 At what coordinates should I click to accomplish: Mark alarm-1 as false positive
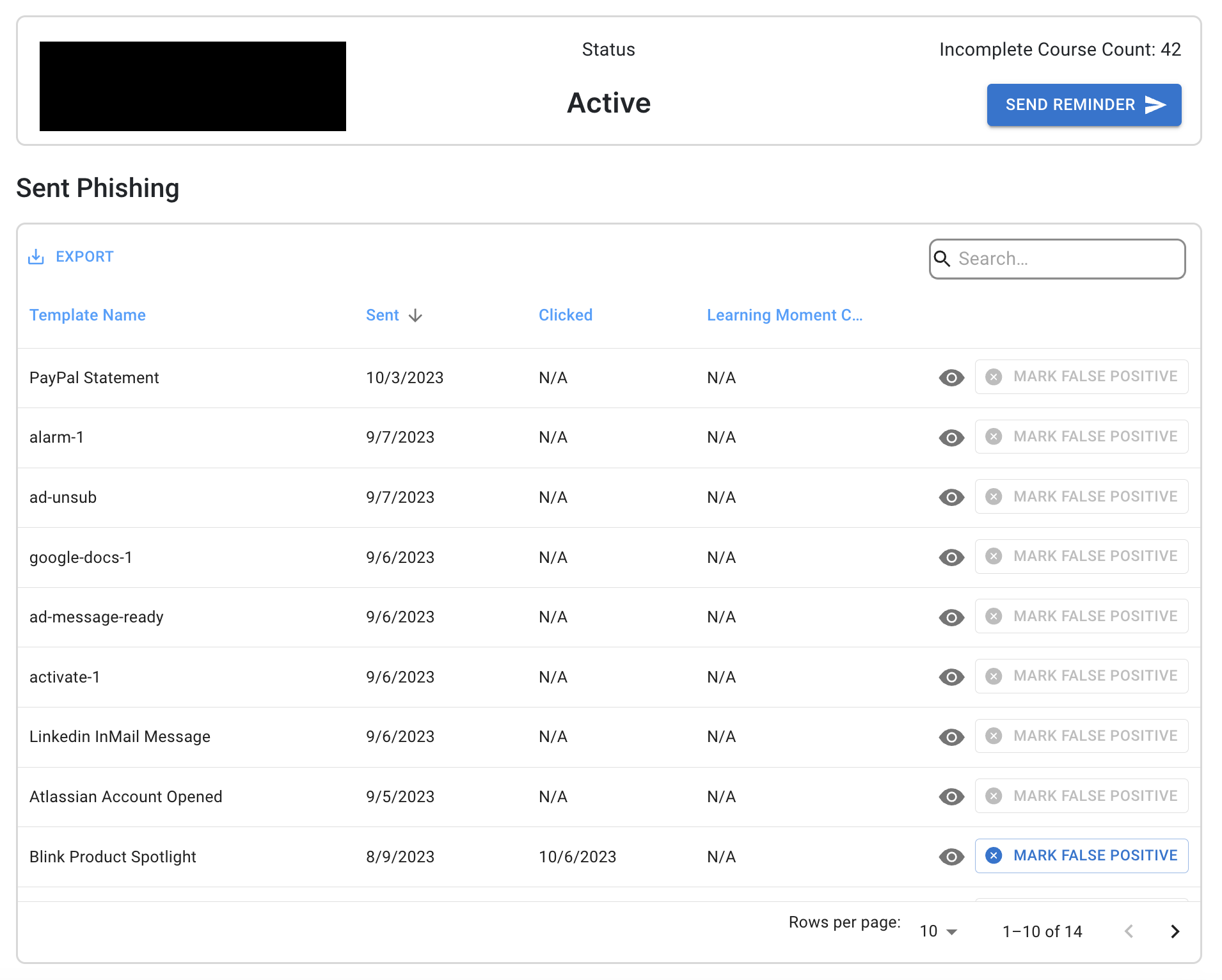click(x=1081, y=437)
